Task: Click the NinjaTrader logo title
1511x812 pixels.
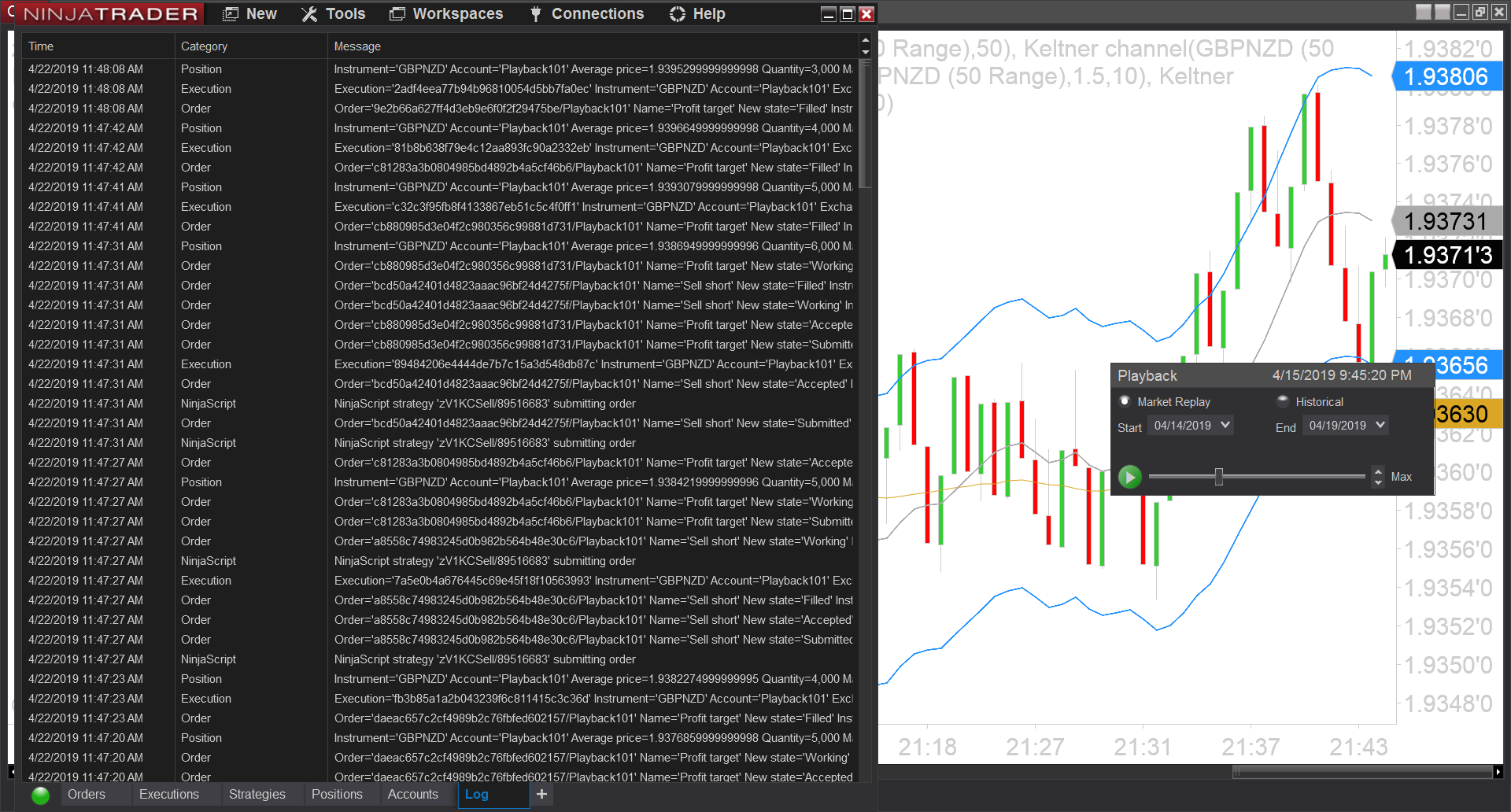Action: click(x=111, y=14)
